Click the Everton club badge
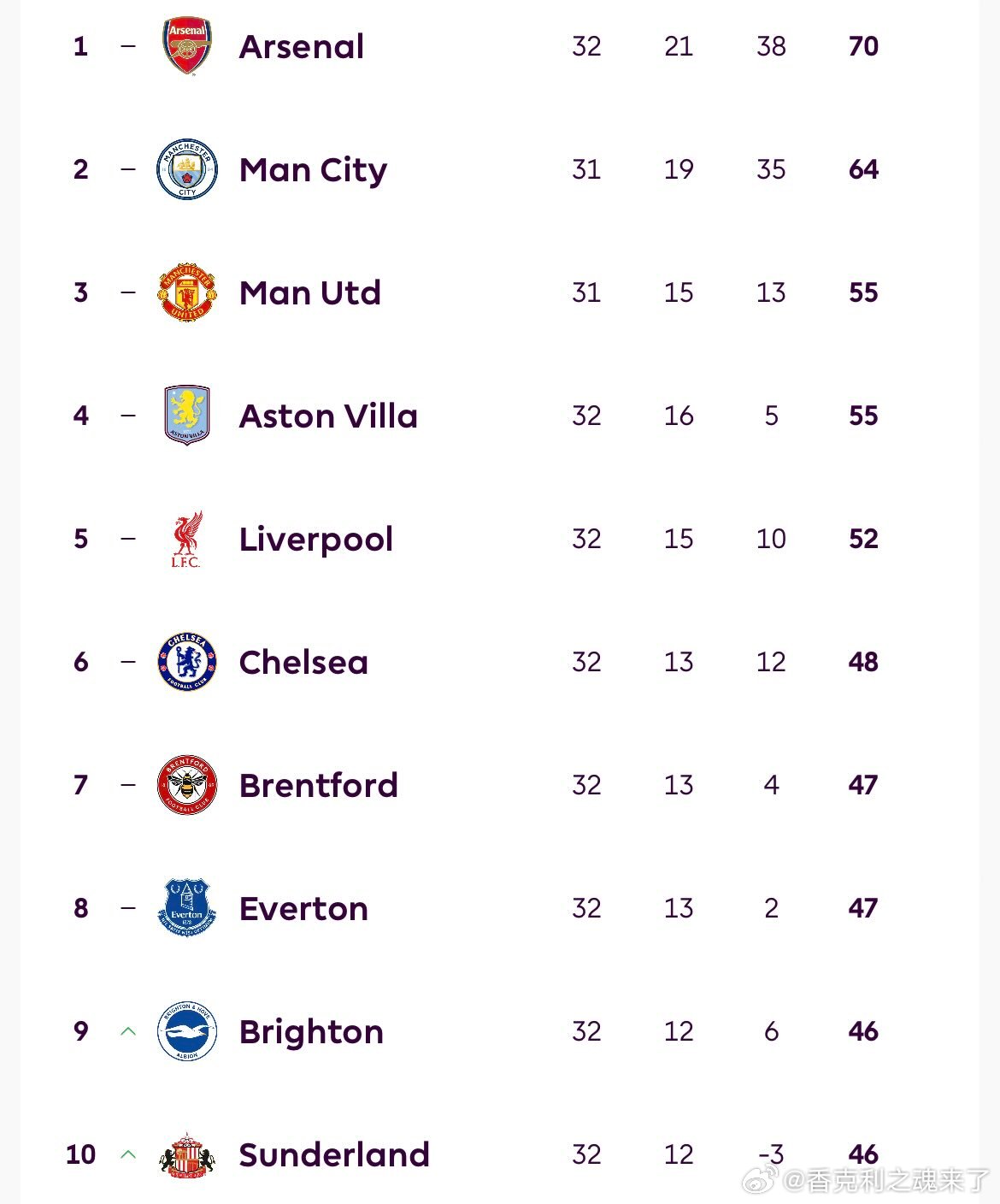 tap(187, 908)
